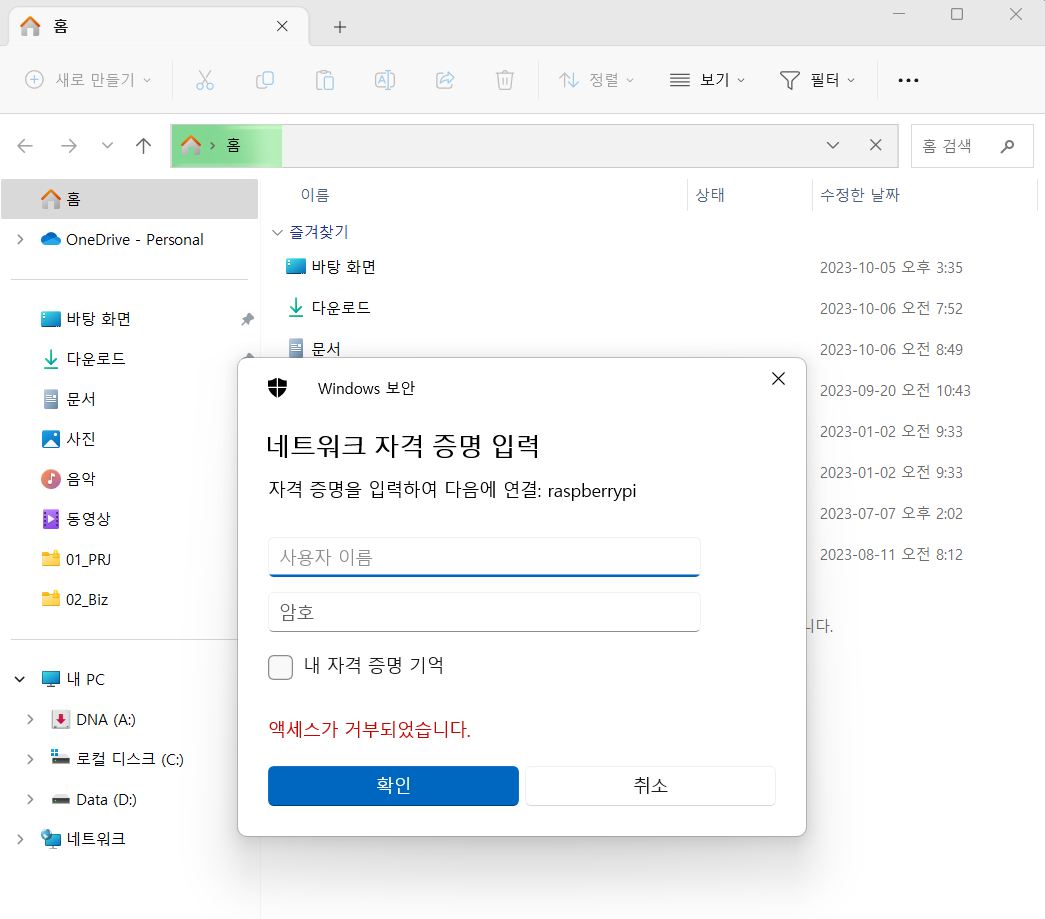Select 내 PC in navigation pane

[85, 679]
